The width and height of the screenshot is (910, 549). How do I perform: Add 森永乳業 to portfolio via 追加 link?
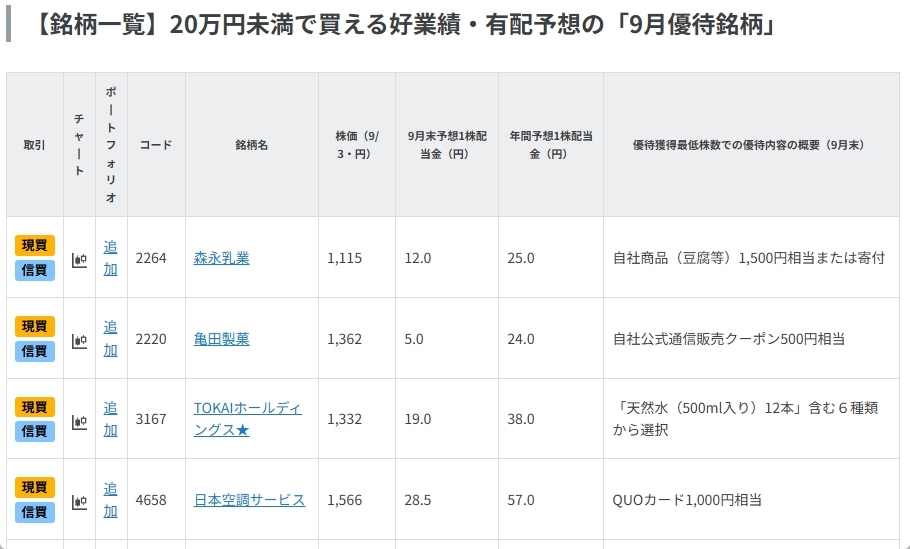coord(110,258)
